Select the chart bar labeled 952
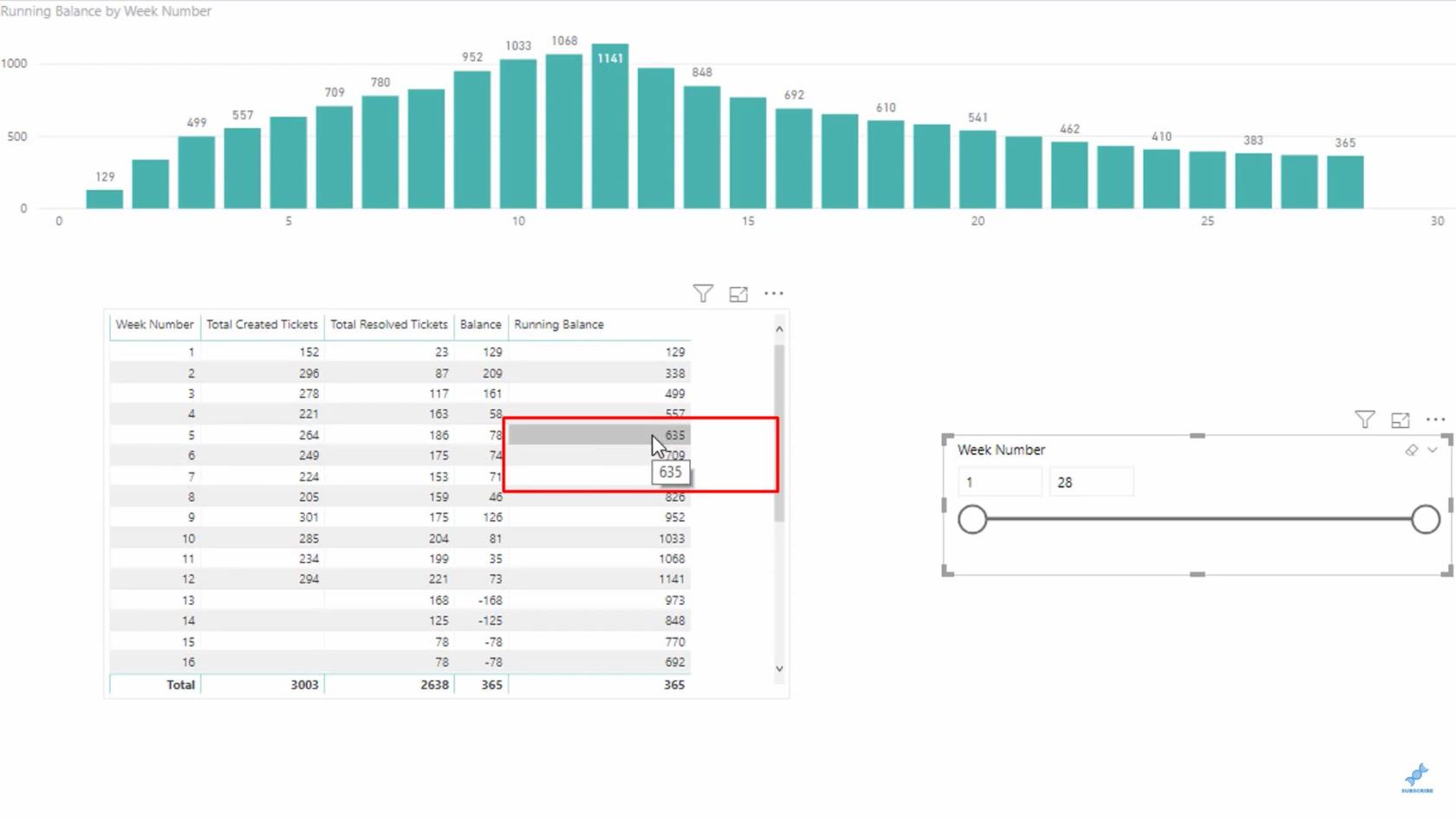Image resolution: width=1456 pixels, height=819 pixels. (472, 140)
